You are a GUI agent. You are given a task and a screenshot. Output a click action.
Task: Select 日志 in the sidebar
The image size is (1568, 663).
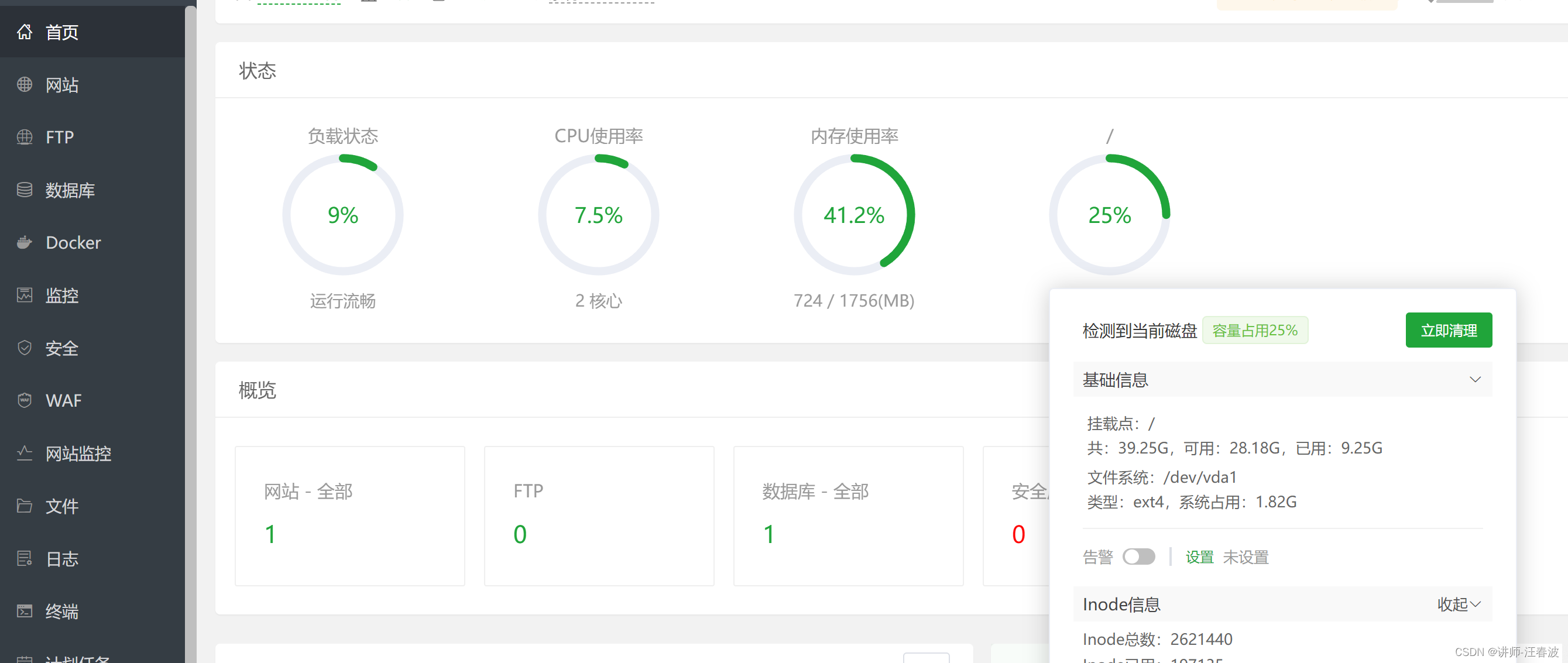click(x=92, y=558)
